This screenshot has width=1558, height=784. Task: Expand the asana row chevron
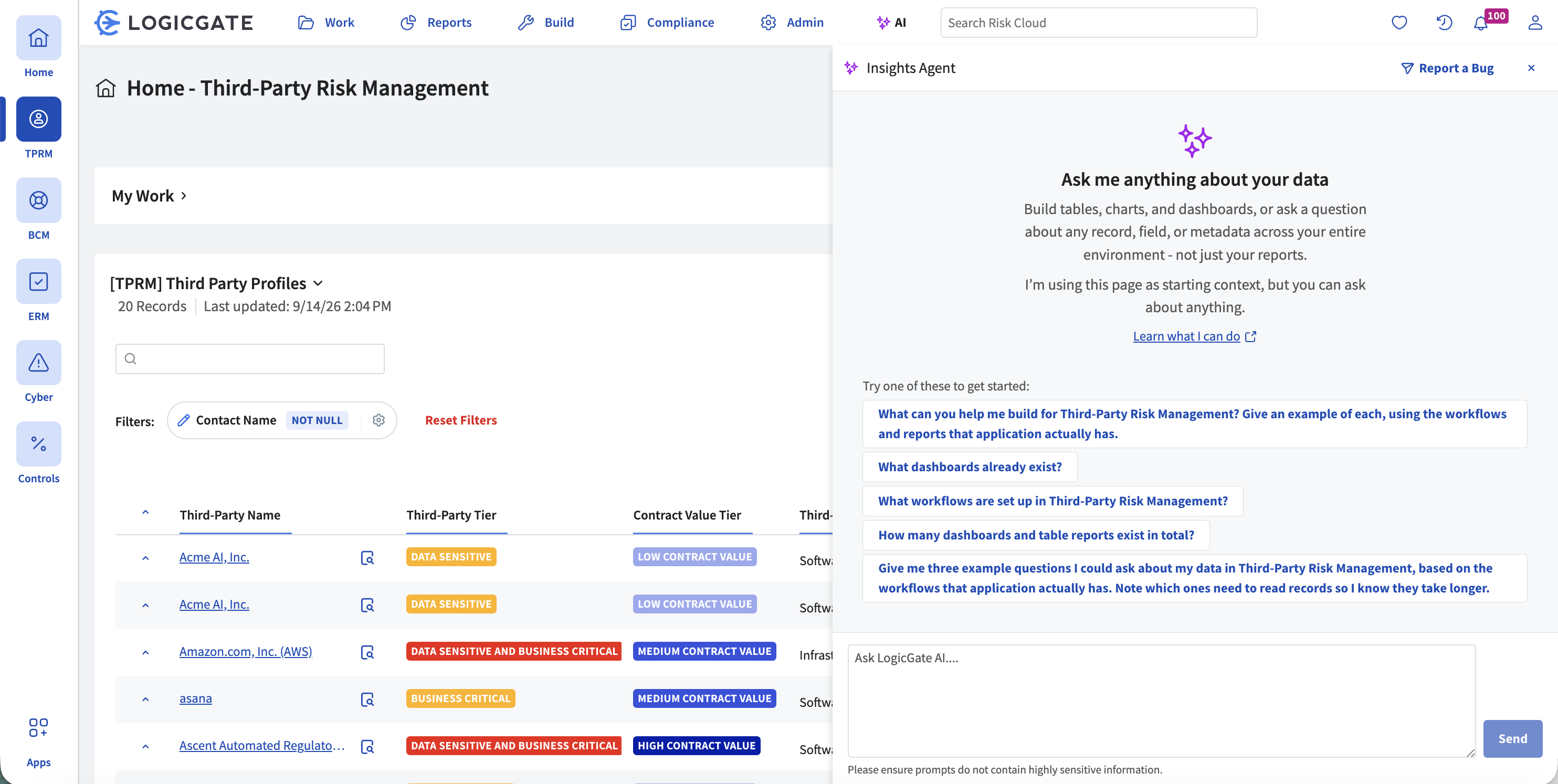(145, 699)
